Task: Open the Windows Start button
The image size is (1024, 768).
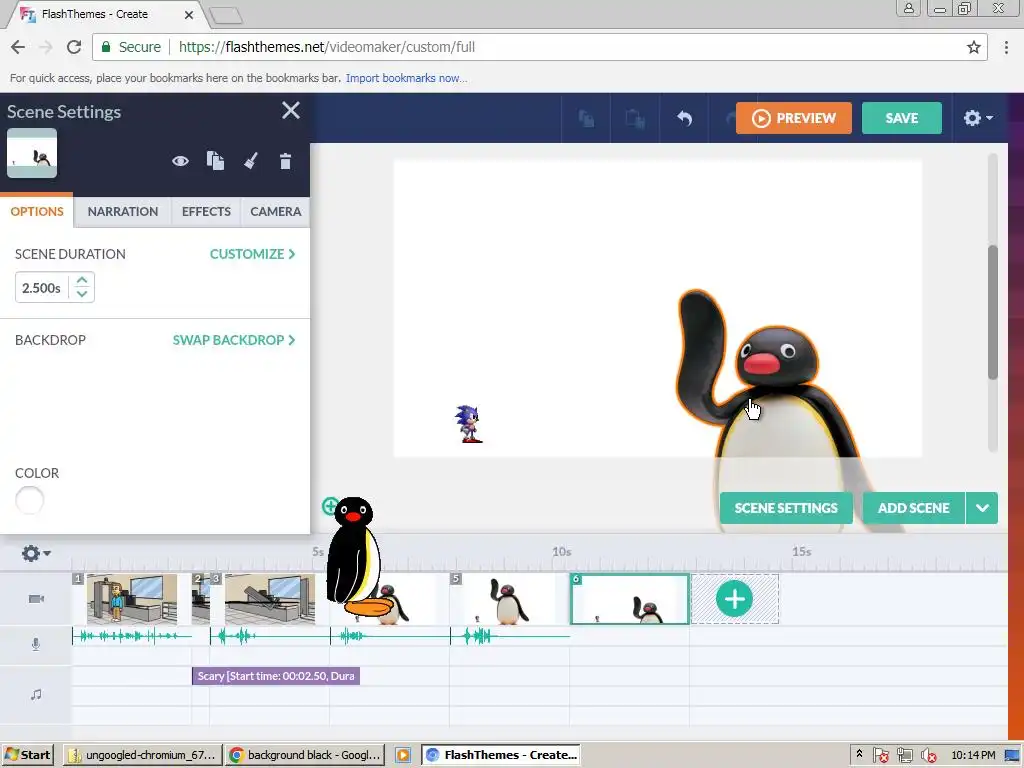Action: [27, 755]
